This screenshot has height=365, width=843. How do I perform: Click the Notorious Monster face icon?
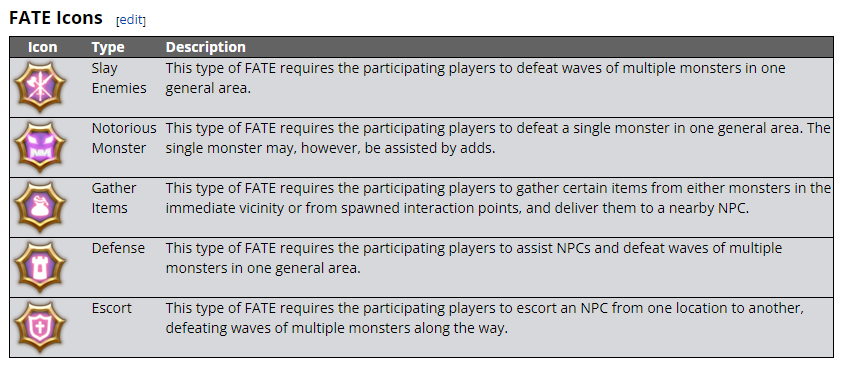[40, 147]
